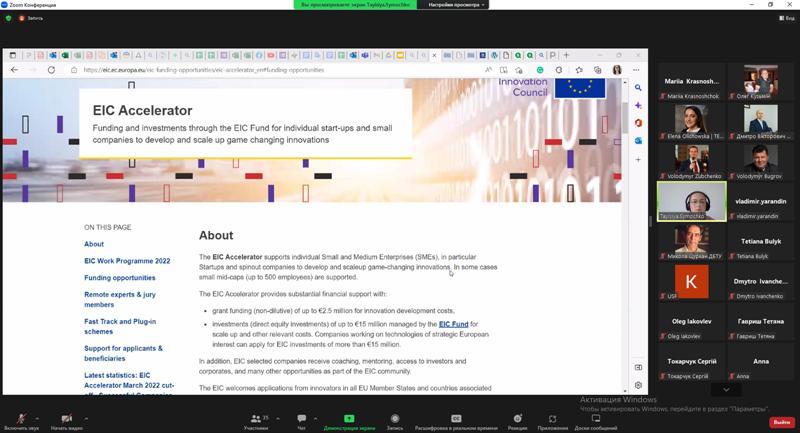
Task: Select Volodymyr Bugrov video tile
Action: click(x=760, y=162)
